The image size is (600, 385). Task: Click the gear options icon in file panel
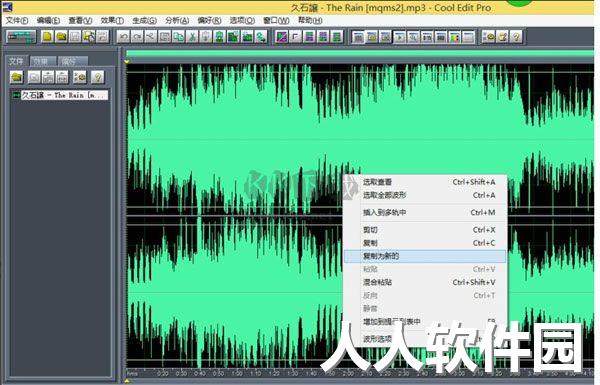[80, 77]
